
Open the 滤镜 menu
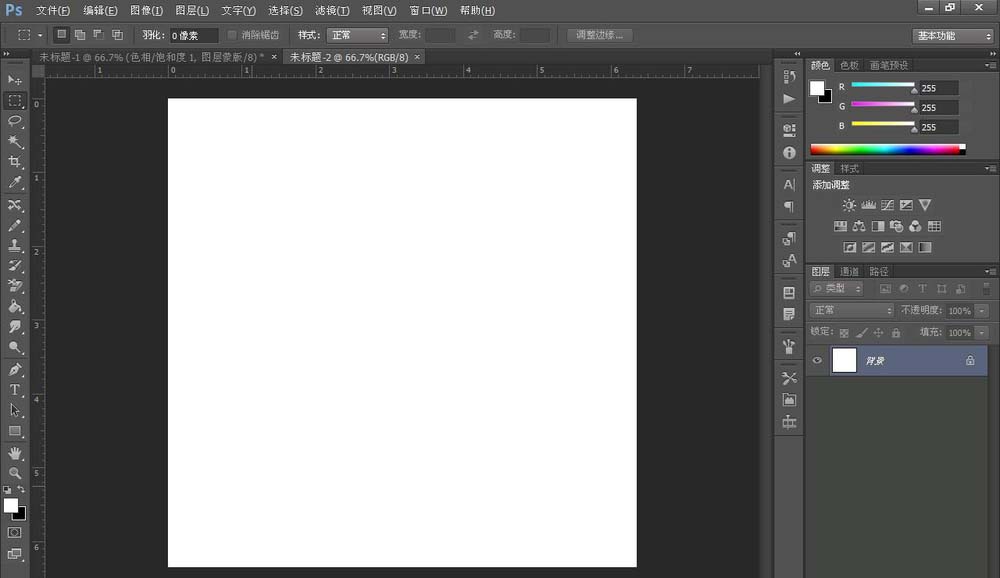coord(331,10)
